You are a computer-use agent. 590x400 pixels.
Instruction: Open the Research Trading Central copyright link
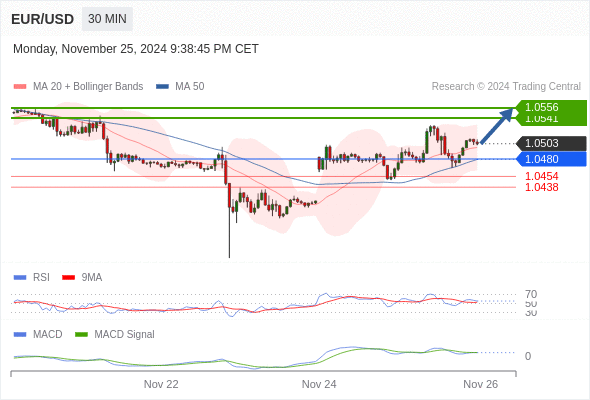tap(506, 87)
